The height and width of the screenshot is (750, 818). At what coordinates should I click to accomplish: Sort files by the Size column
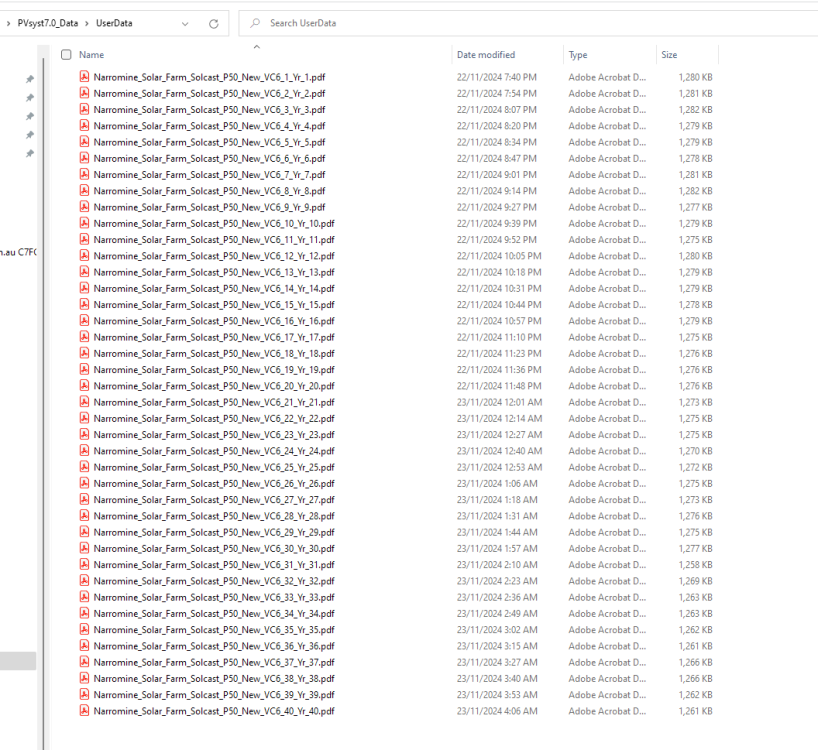tap(669, 55)
